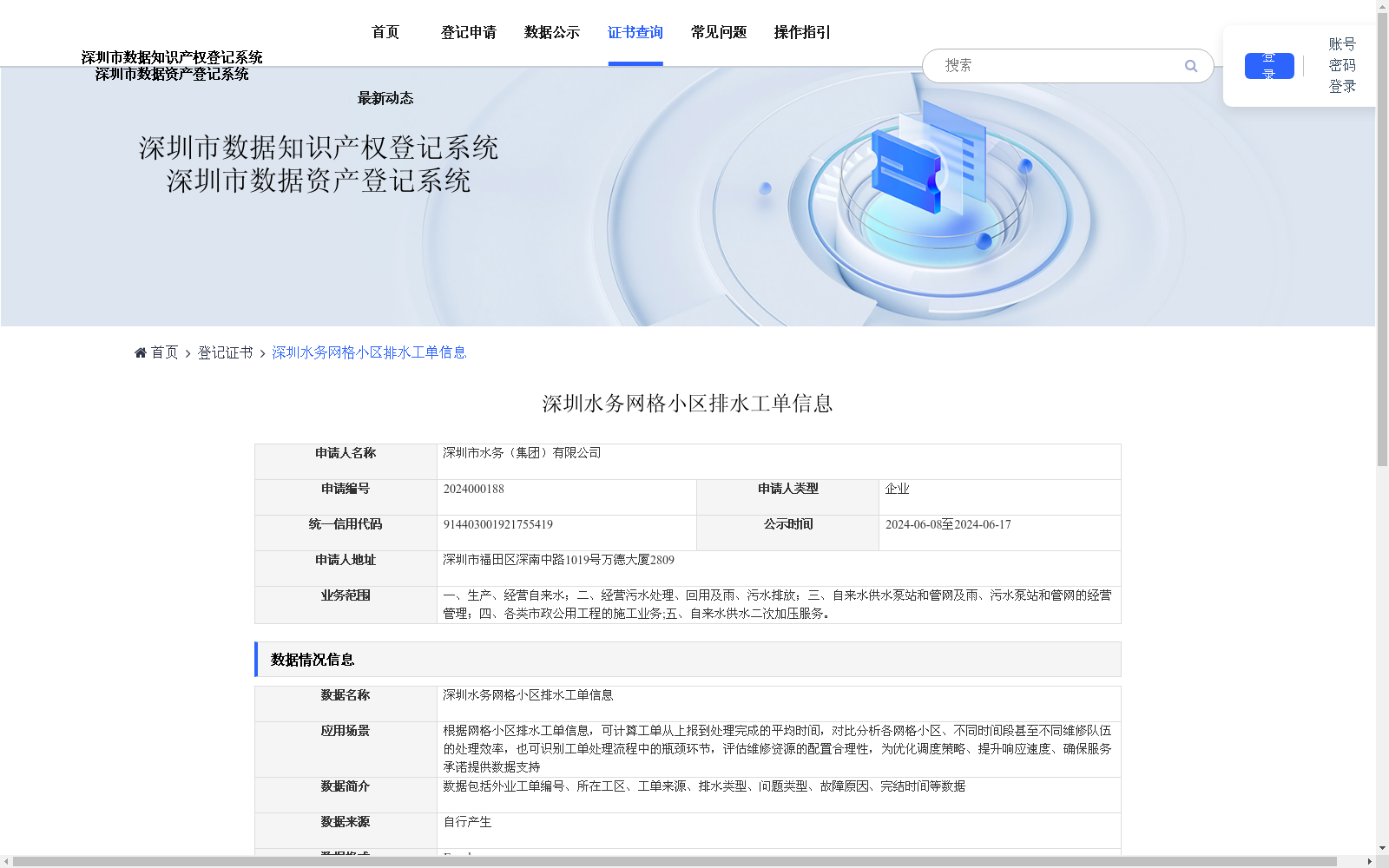Click the 数据情况信息 section header

click(688, 660)
